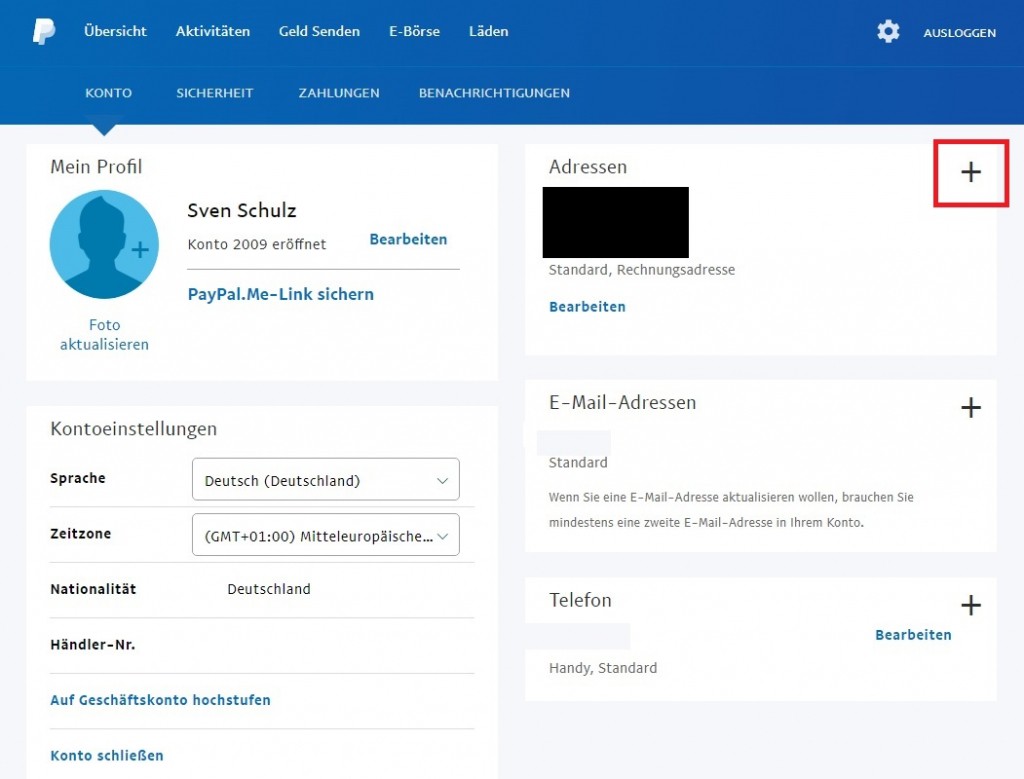Select the Benachrichtigungen tab
The height and width of the screenshot is (779, 1024).
[494, 93]
